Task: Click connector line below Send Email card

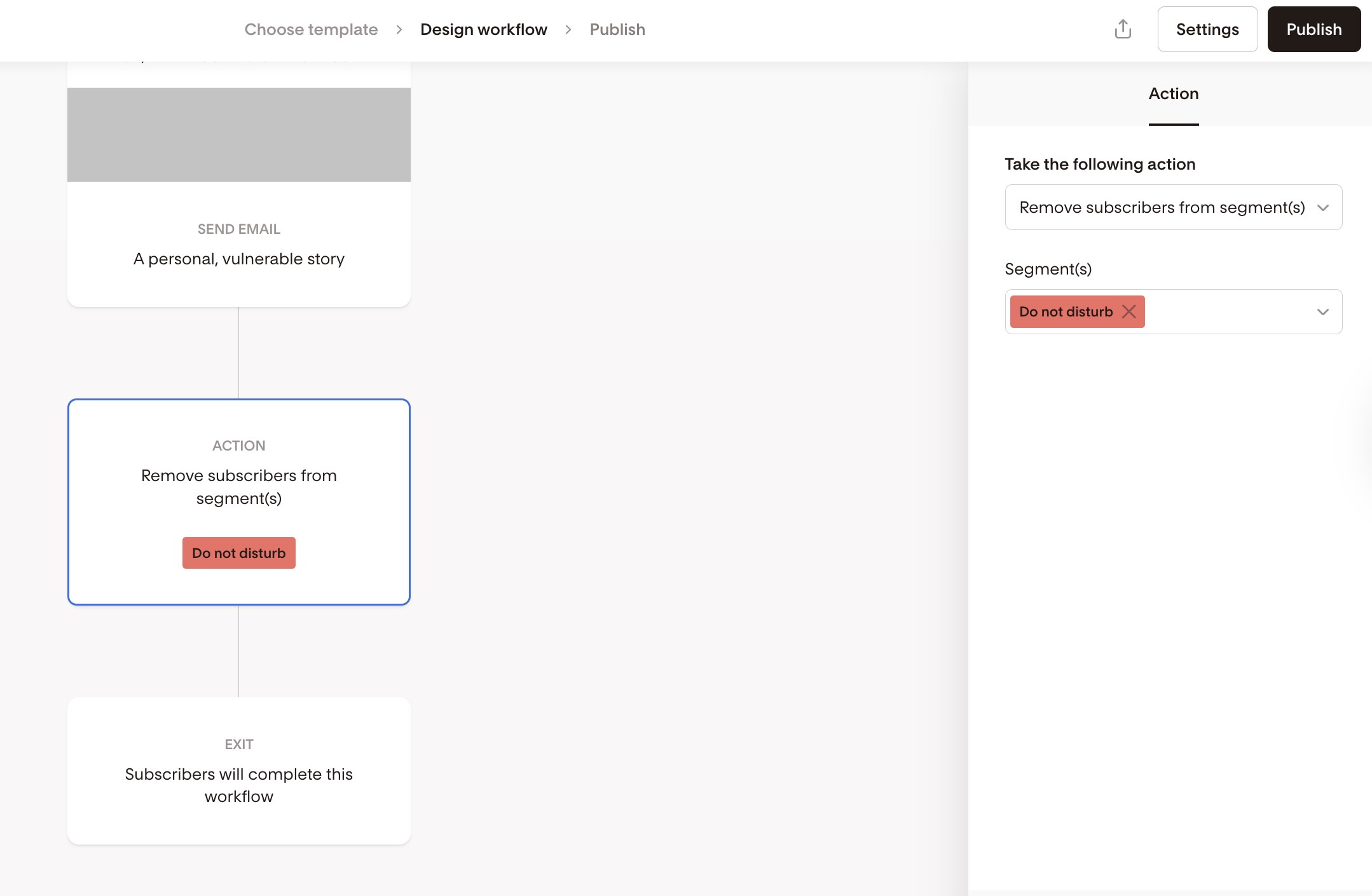Action: [238, 353]
